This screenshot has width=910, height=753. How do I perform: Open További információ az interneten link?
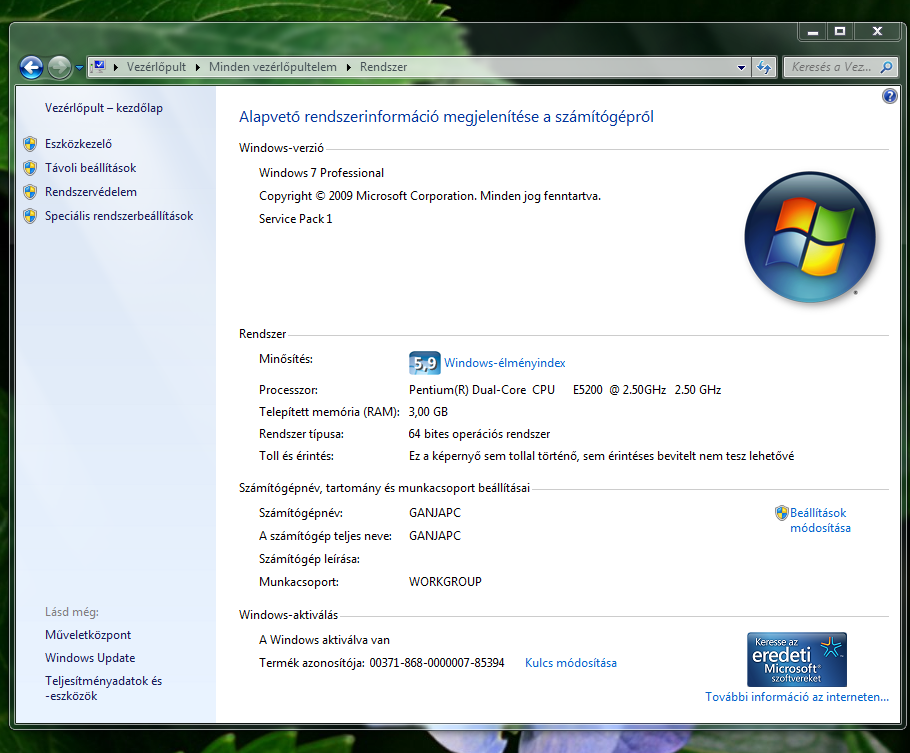[x=796, y=697]
